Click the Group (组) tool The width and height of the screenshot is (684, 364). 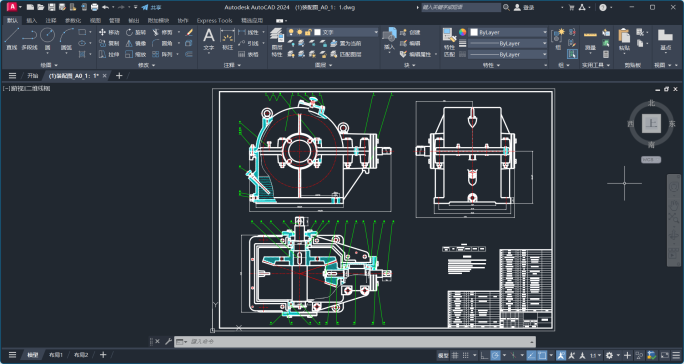tap(558, 39)
